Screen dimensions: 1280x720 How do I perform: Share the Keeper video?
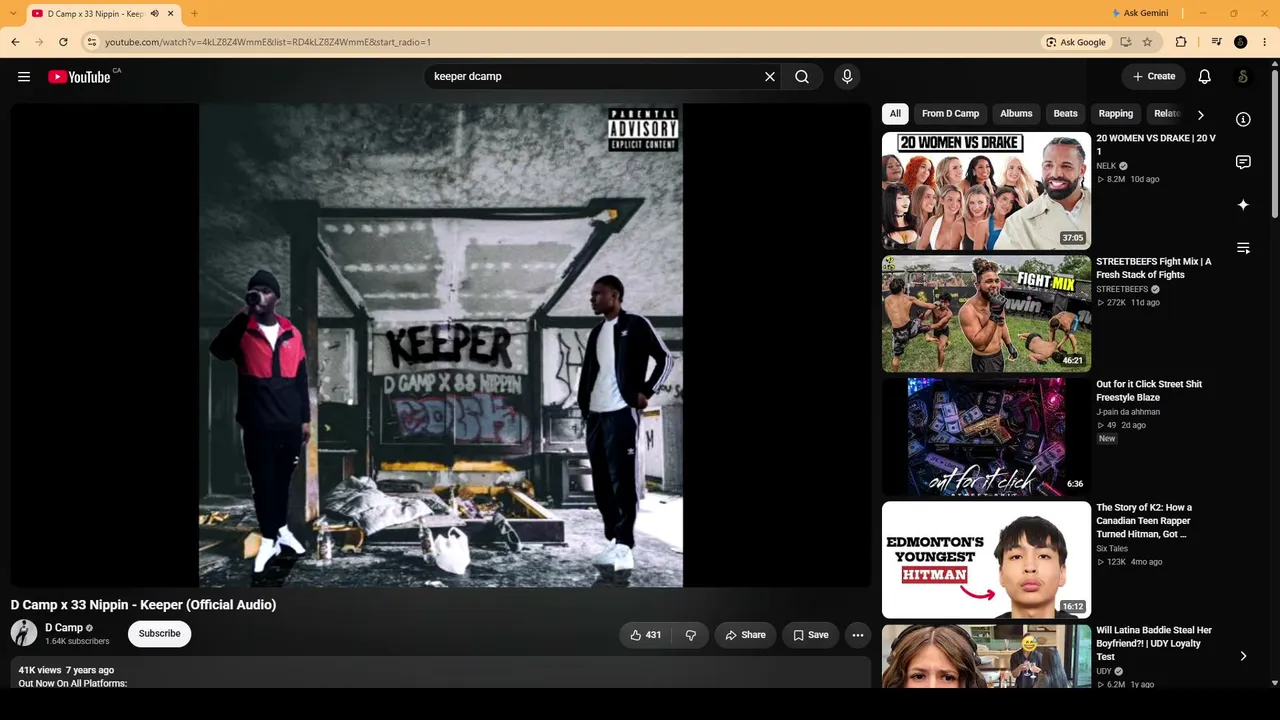[x=745, y=635]
